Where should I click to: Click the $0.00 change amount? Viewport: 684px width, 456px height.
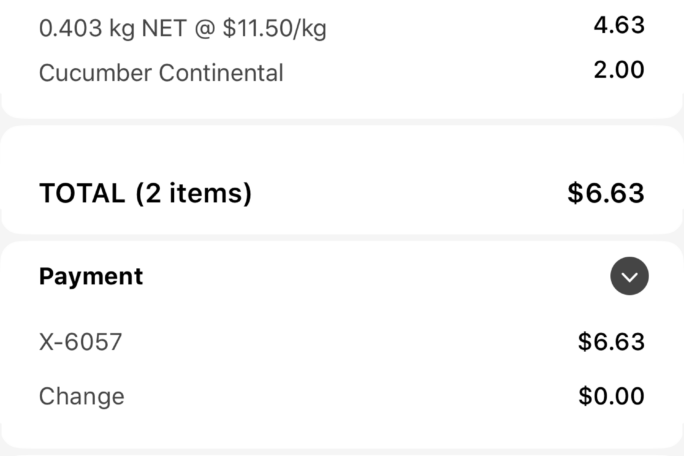[x=611, y=396]
